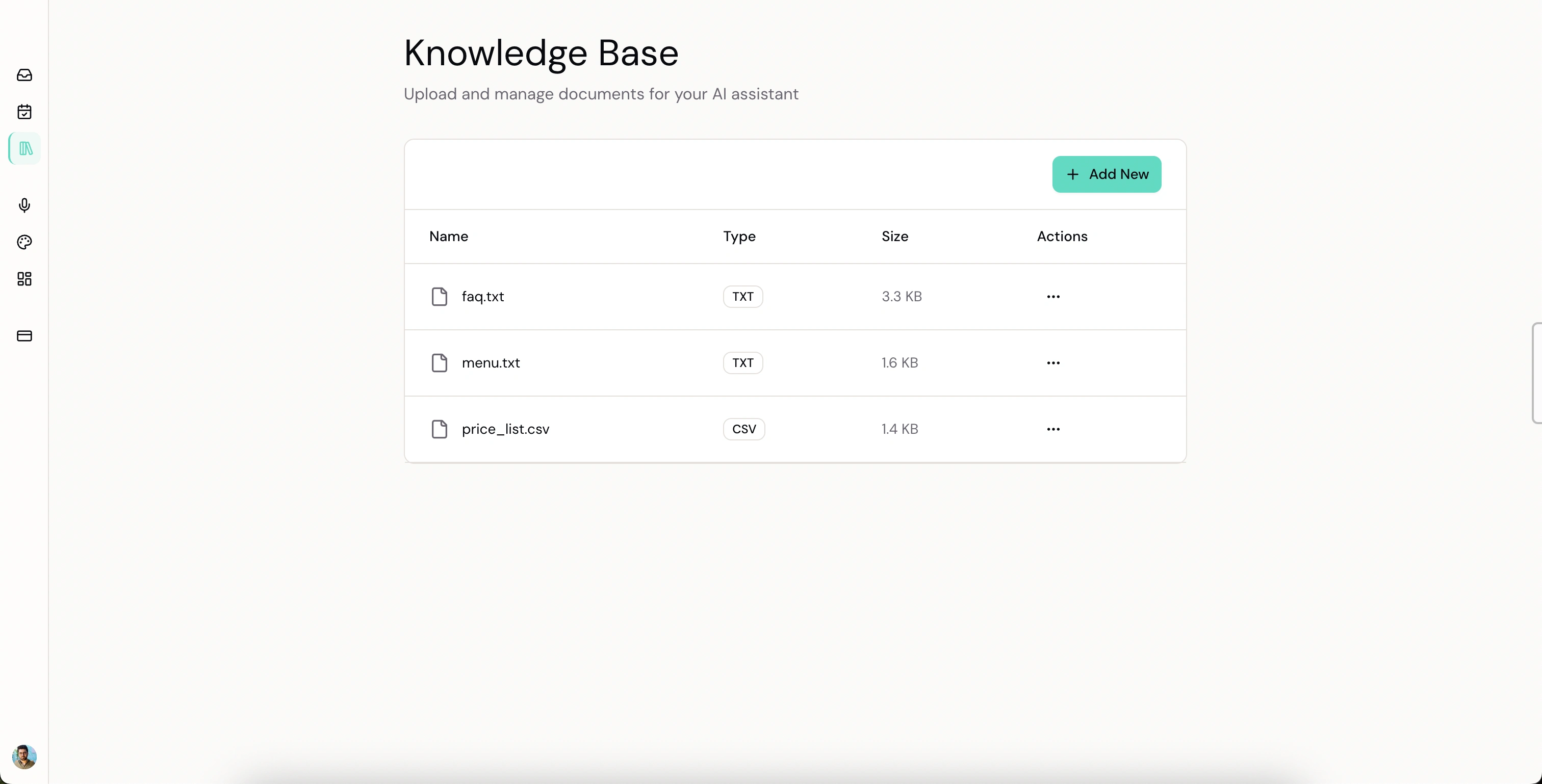Open the calendar icon in the sidebar

(24, 112)
